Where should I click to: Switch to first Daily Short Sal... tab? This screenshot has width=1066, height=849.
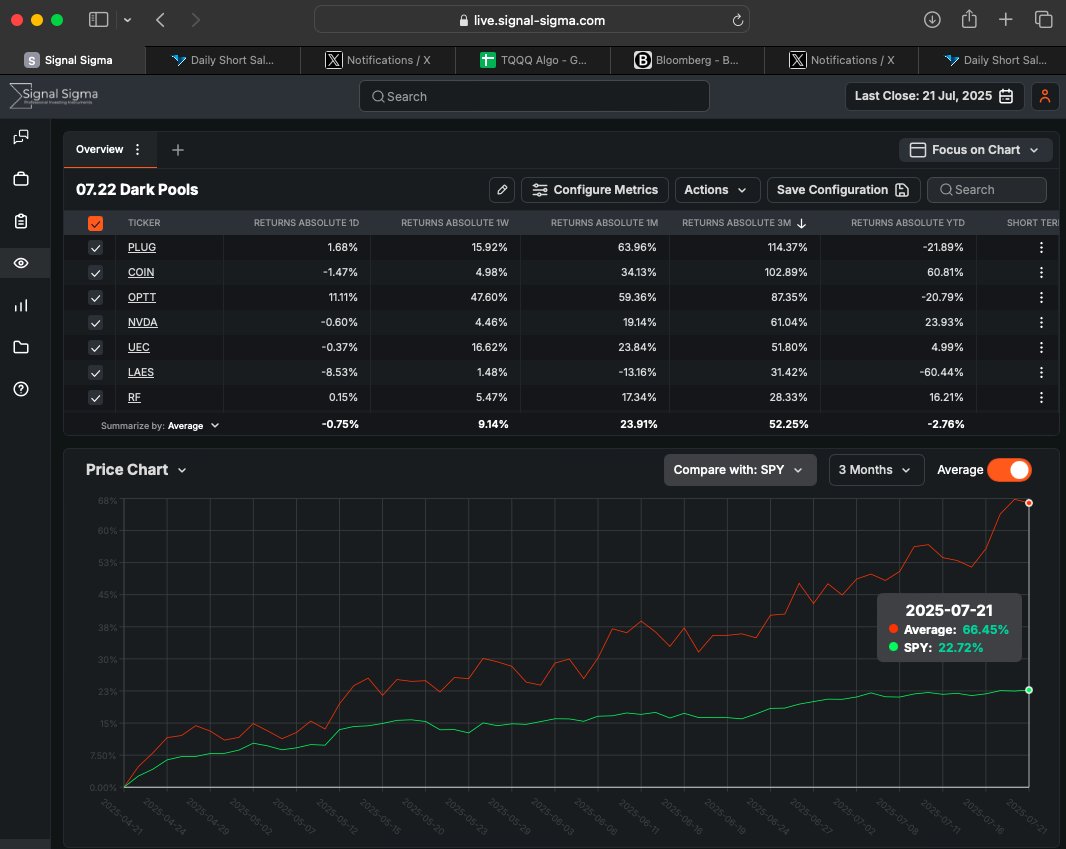pyautogui.click(x=223, y=60)
